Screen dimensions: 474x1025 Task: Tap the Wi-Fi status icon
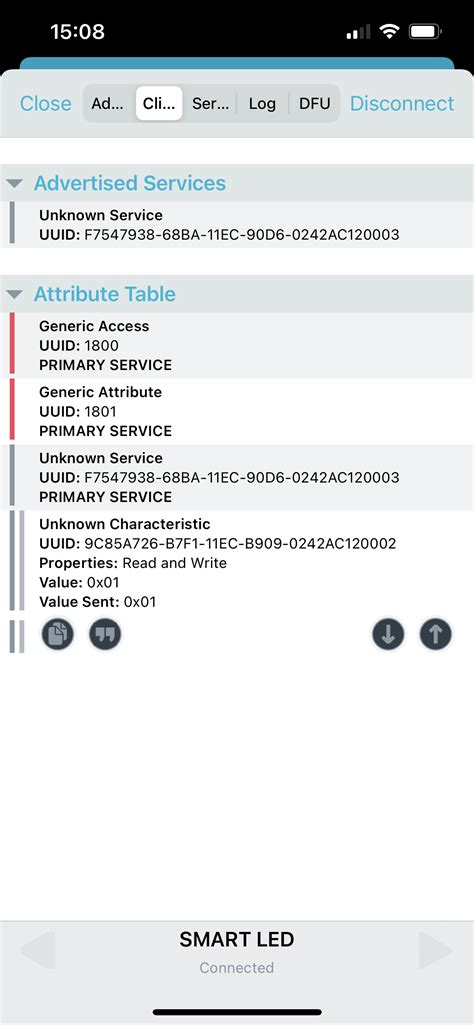coord(390,31)
